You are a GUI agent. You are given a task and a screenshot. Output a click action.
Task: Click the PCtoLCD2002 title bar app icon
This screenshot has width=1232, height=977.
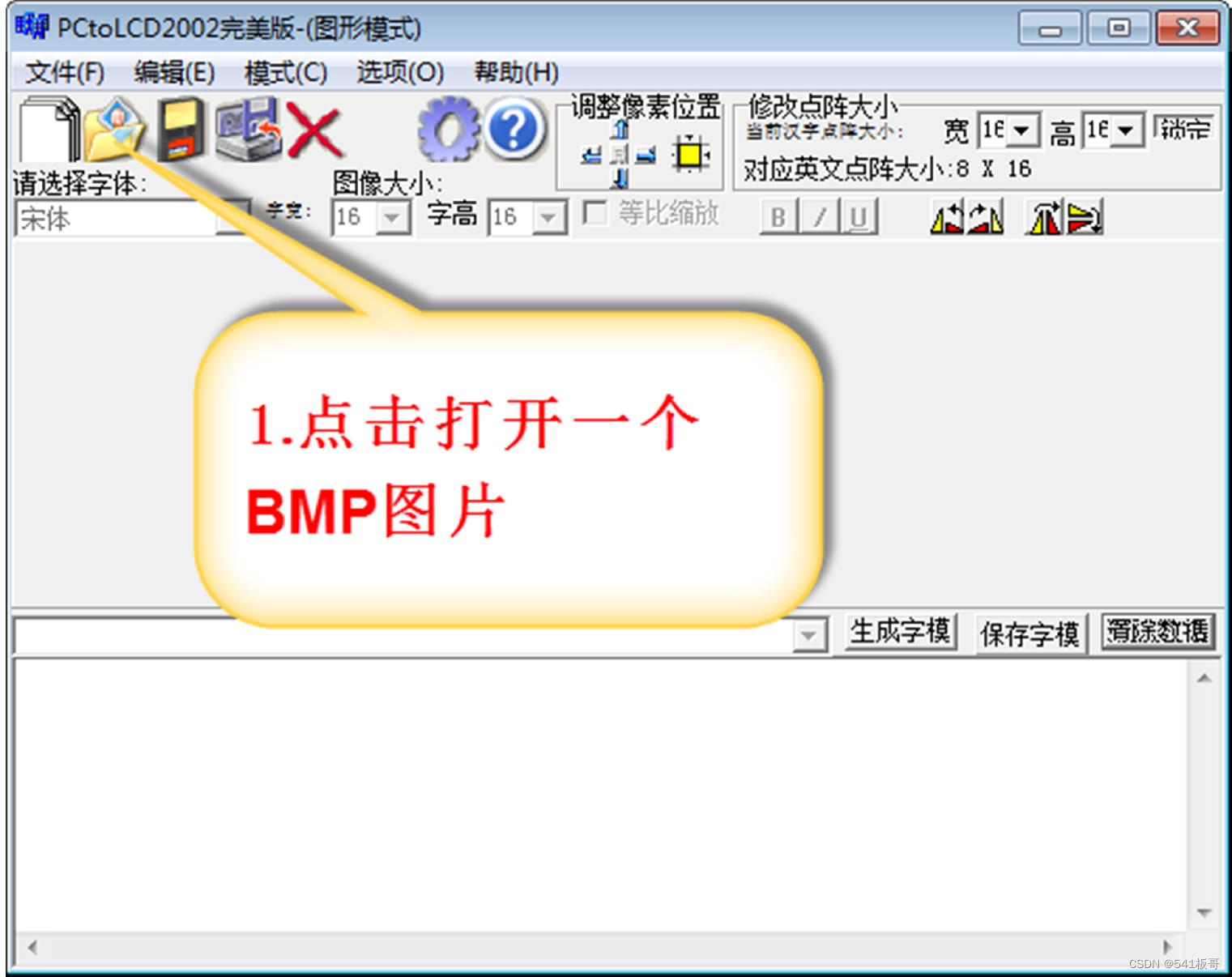coord(32,26)
